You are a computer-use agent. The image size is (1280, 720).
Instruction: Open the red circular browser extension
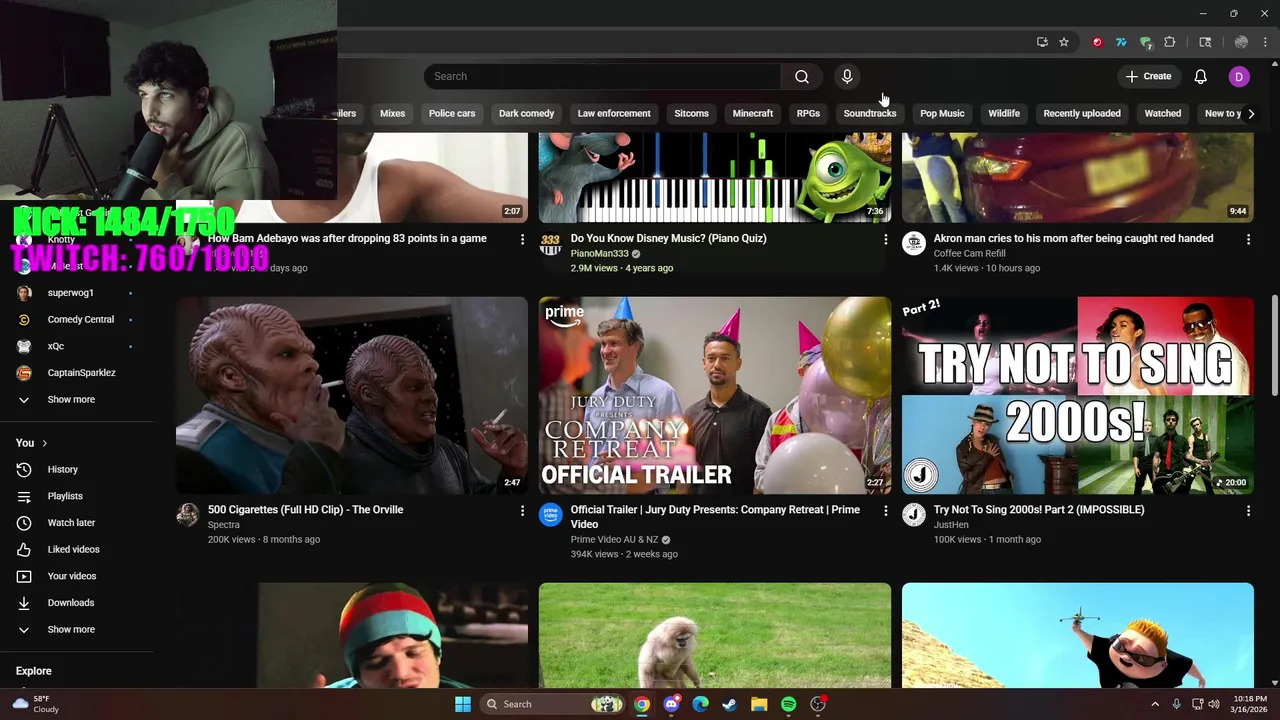point(1097,42)
